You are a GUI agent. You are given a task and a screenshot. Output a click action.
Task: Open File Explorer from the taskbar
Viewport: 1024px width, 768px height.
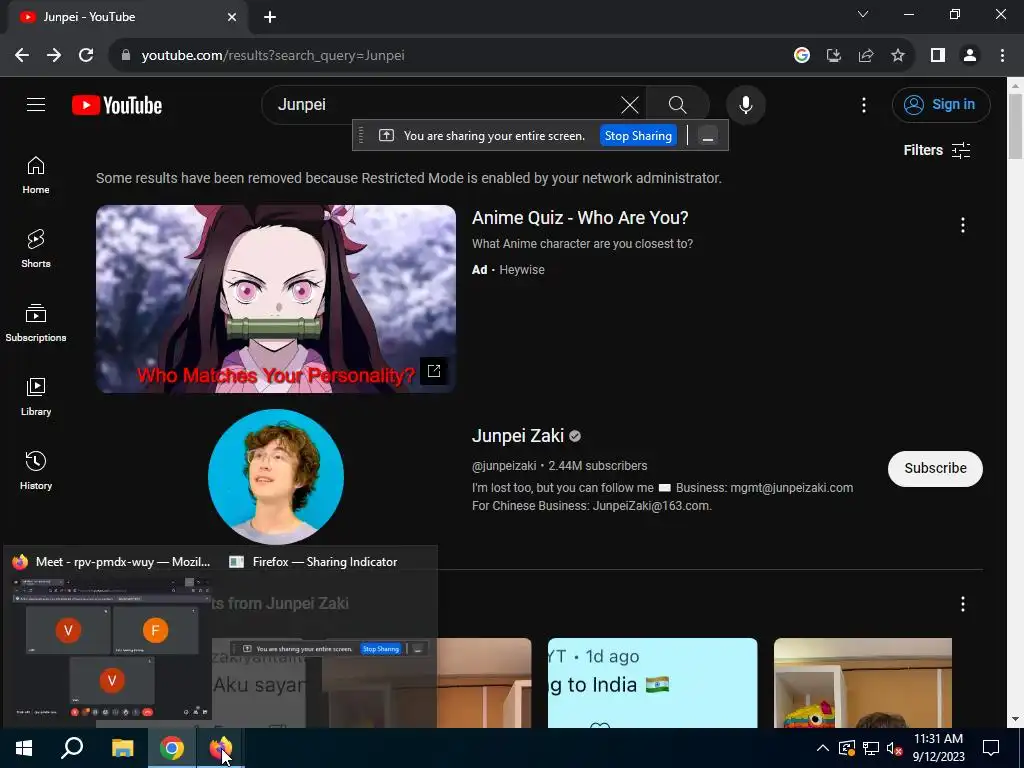(122, 748)
